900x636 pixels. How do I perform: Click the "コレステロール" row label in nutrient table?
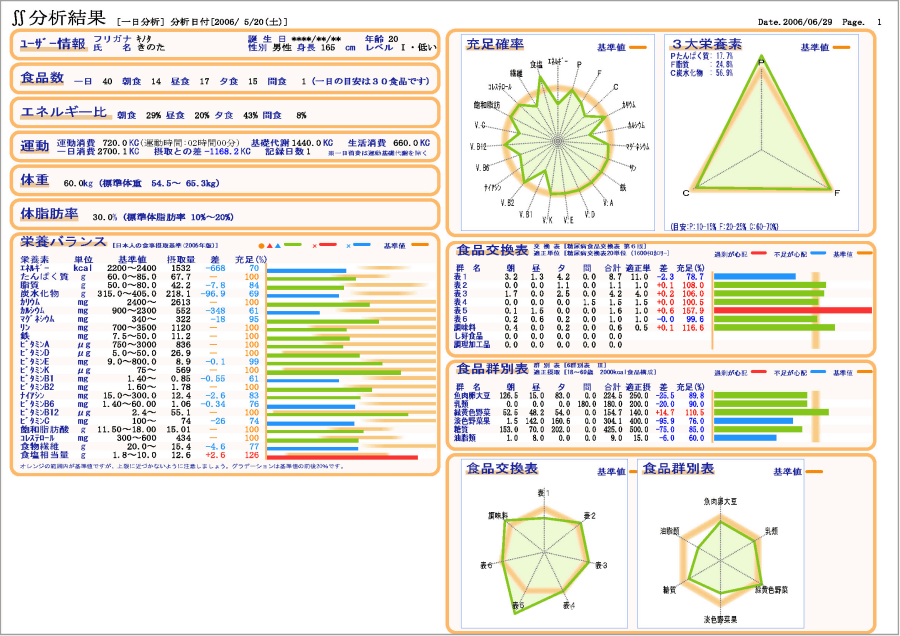click(x=37, y=438)
